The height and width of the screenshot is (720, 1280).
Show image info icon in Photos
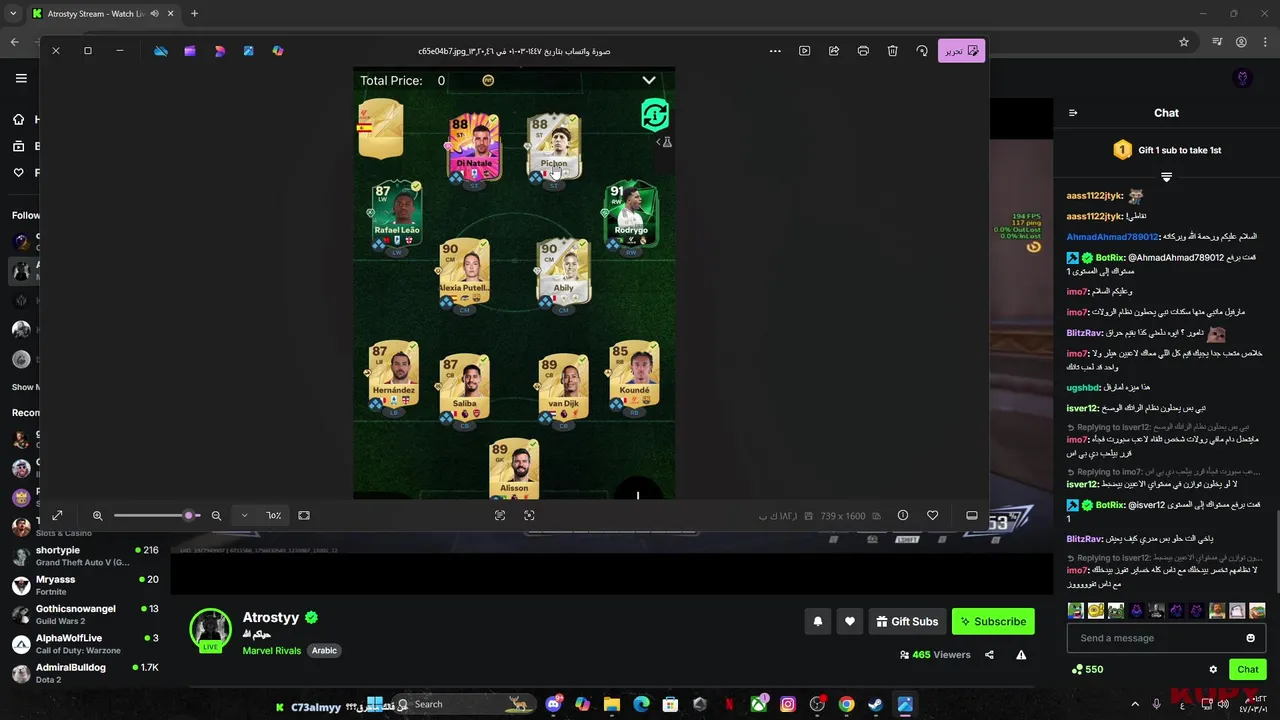click(x=903, y=515)
